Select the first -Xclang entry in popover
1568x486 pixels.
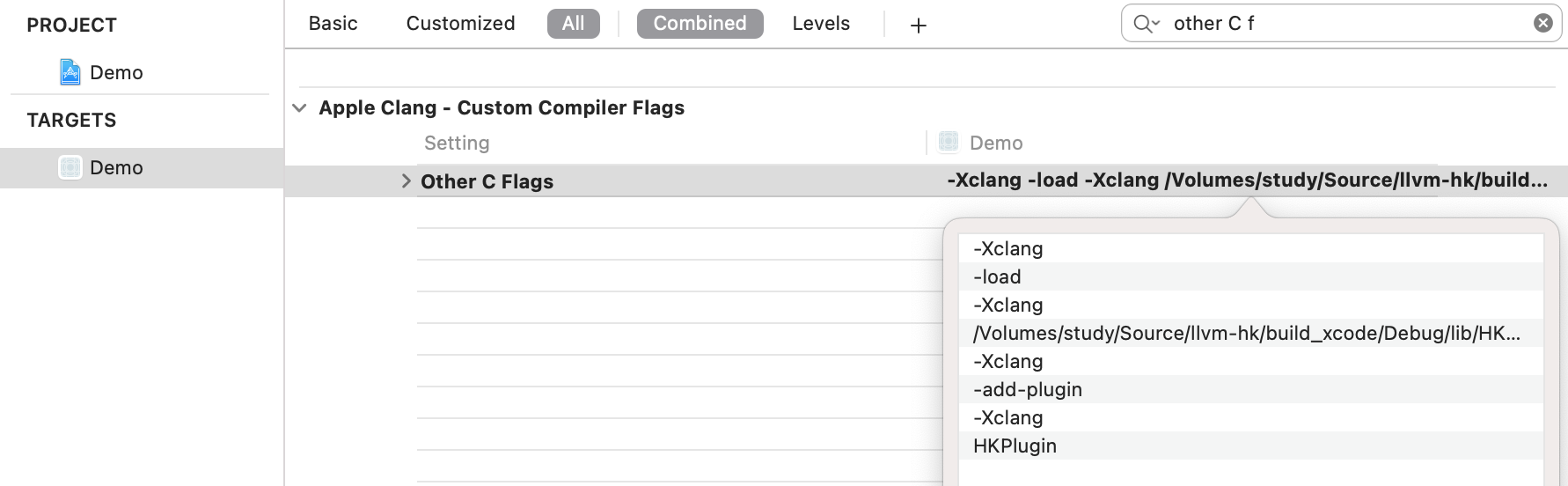click(x=1250, y=248)
